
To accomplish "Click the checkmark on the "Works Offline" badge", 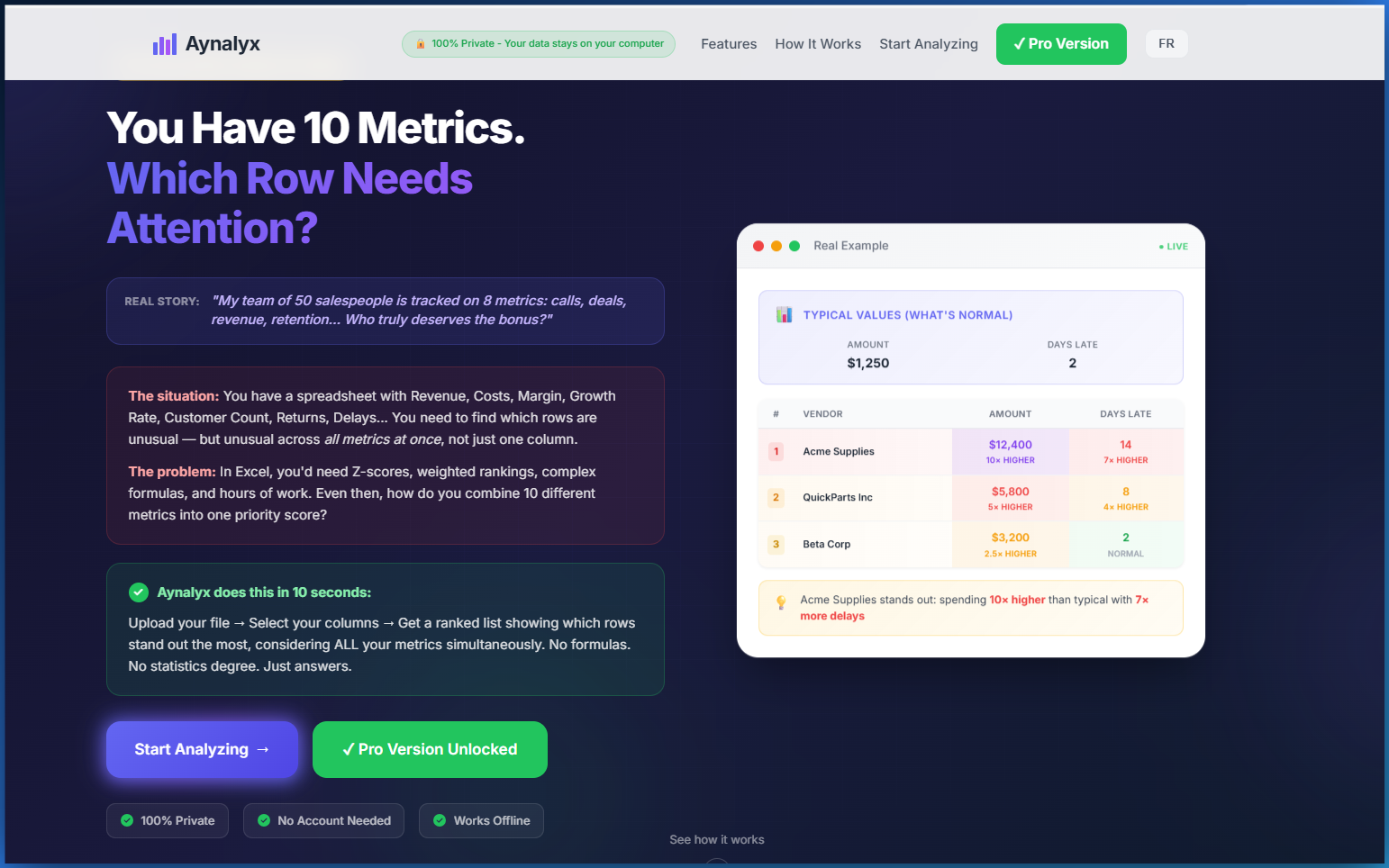I will tap(440, 820).
